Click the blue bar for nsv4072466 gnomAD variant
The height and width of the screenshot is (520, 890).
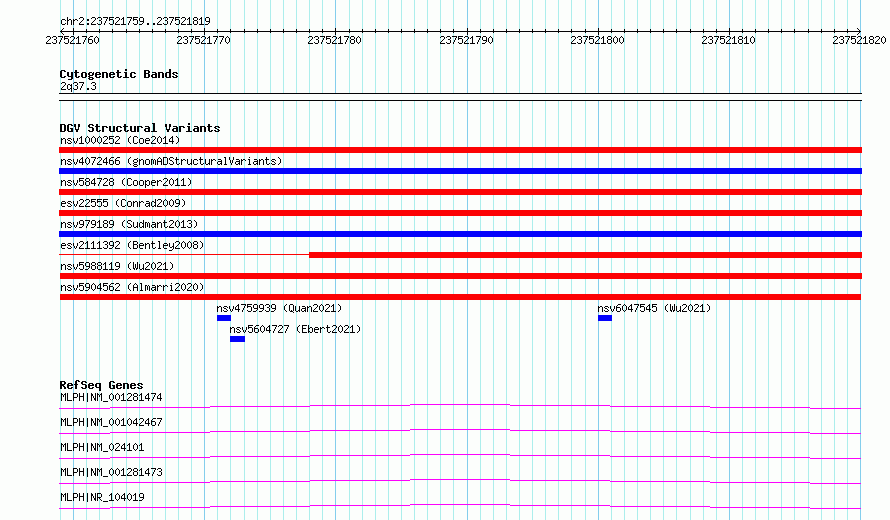click(x=460, y=171)
